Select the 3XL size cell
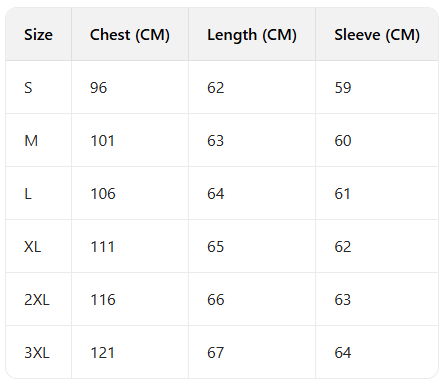This screenshot has width=445, height=385. pyautogui.click(x=37, y=353)
